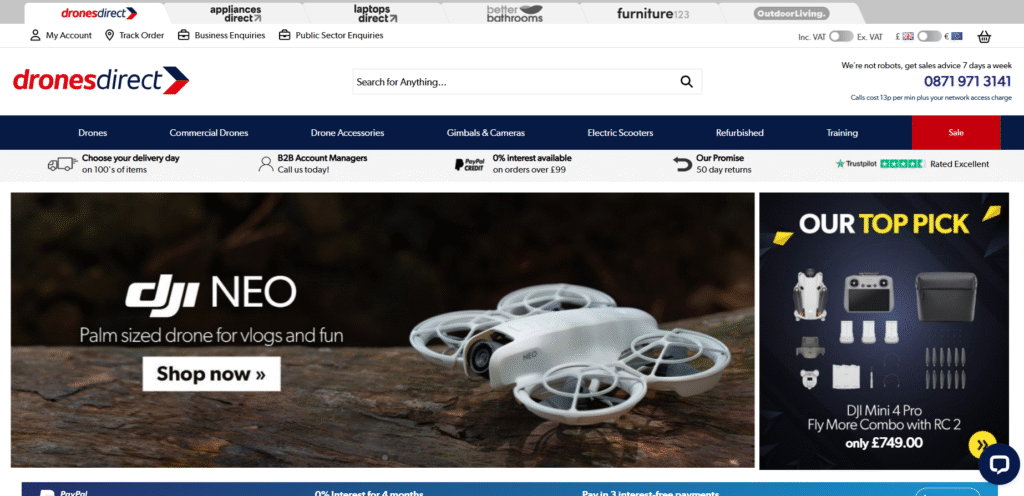Viewport: 1024px width, 496px height.
Task: Open the Gimbals & Cameras menu item
Action: (485, 133)
